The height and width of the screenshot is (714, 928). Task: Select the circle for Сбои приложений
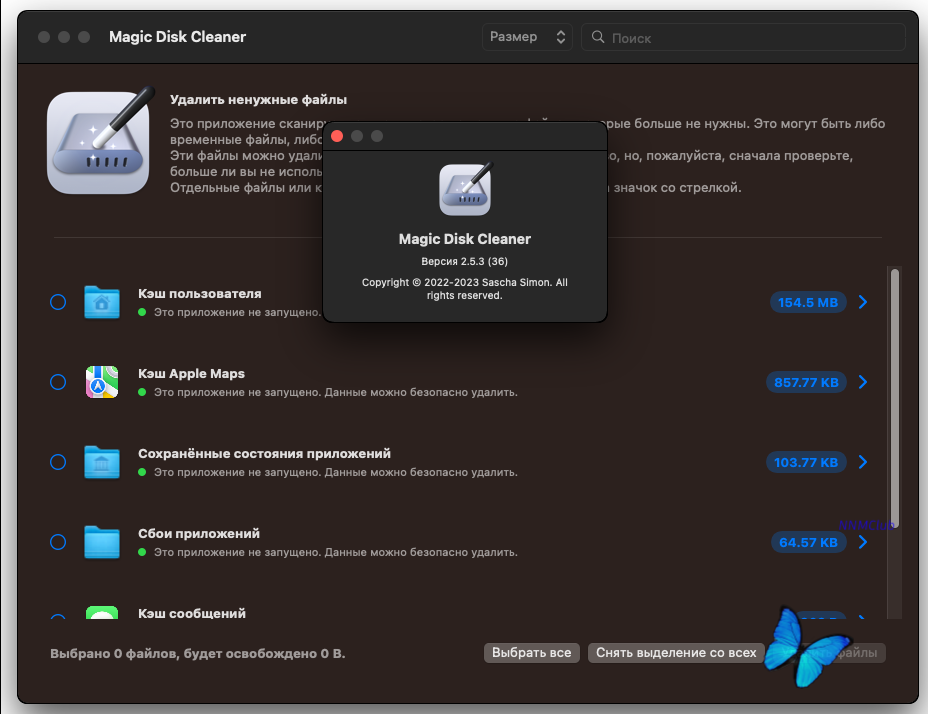point(57,542)
